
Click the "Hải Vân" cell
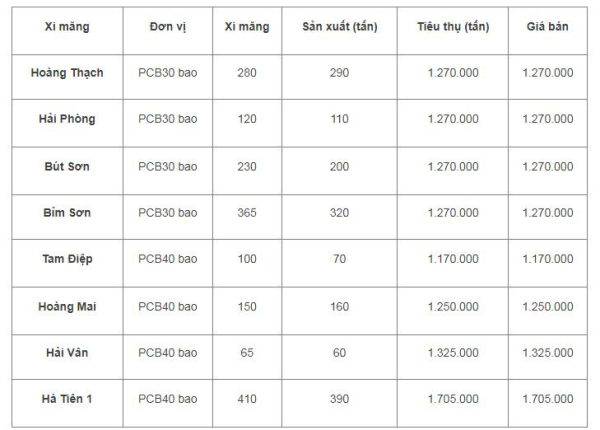(68, 352)
